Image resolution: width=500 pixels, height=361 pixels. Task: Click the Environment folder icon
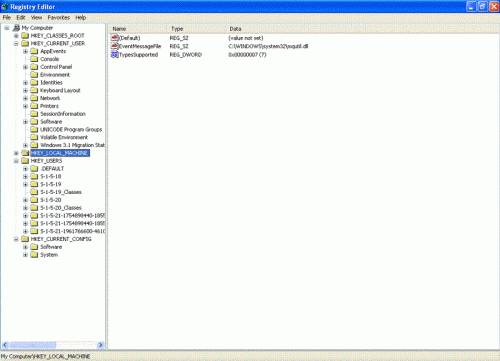click(x=34, y=75)
